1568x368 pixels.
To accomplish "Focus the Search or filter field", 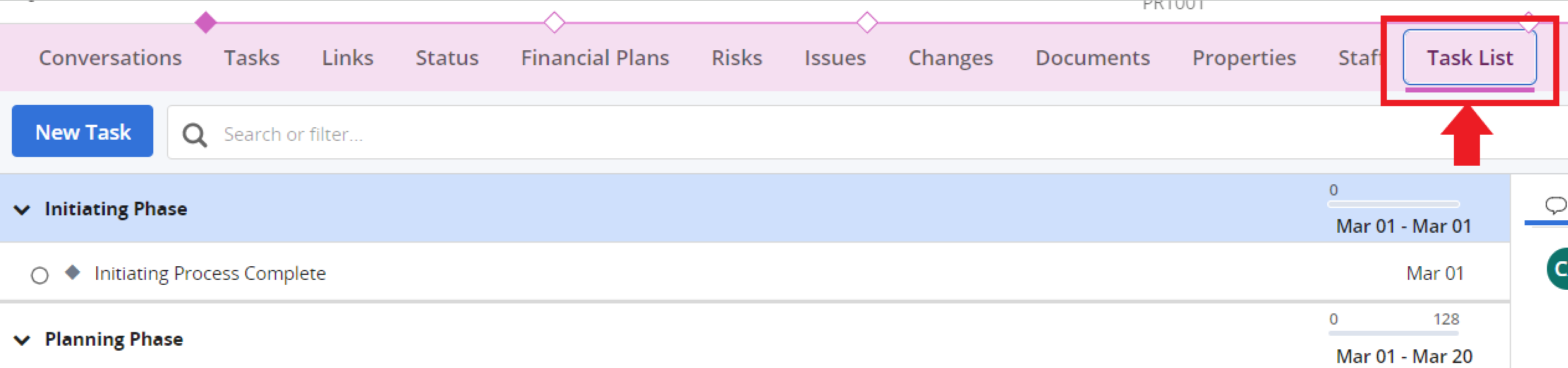I will pos(745,134).
